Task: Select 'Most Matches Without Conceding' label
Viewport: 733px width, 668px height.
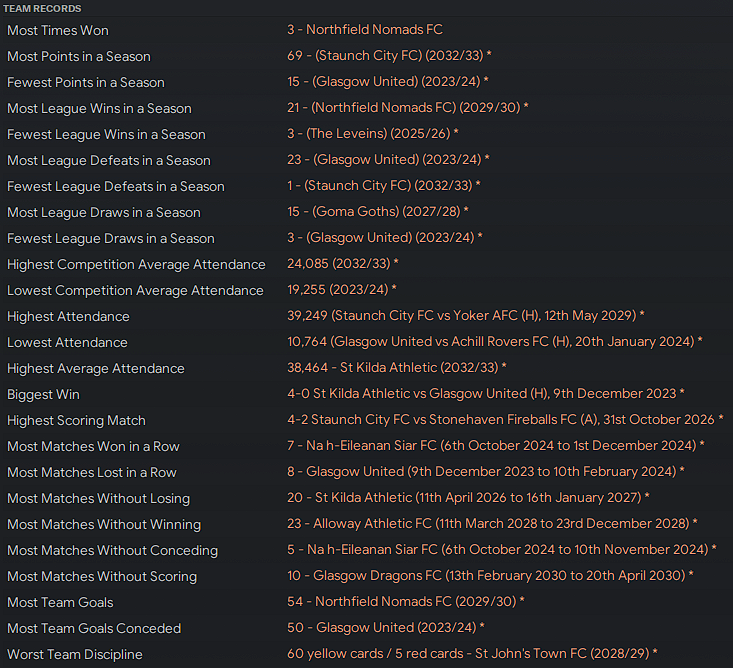Action: tap(113, 551)
